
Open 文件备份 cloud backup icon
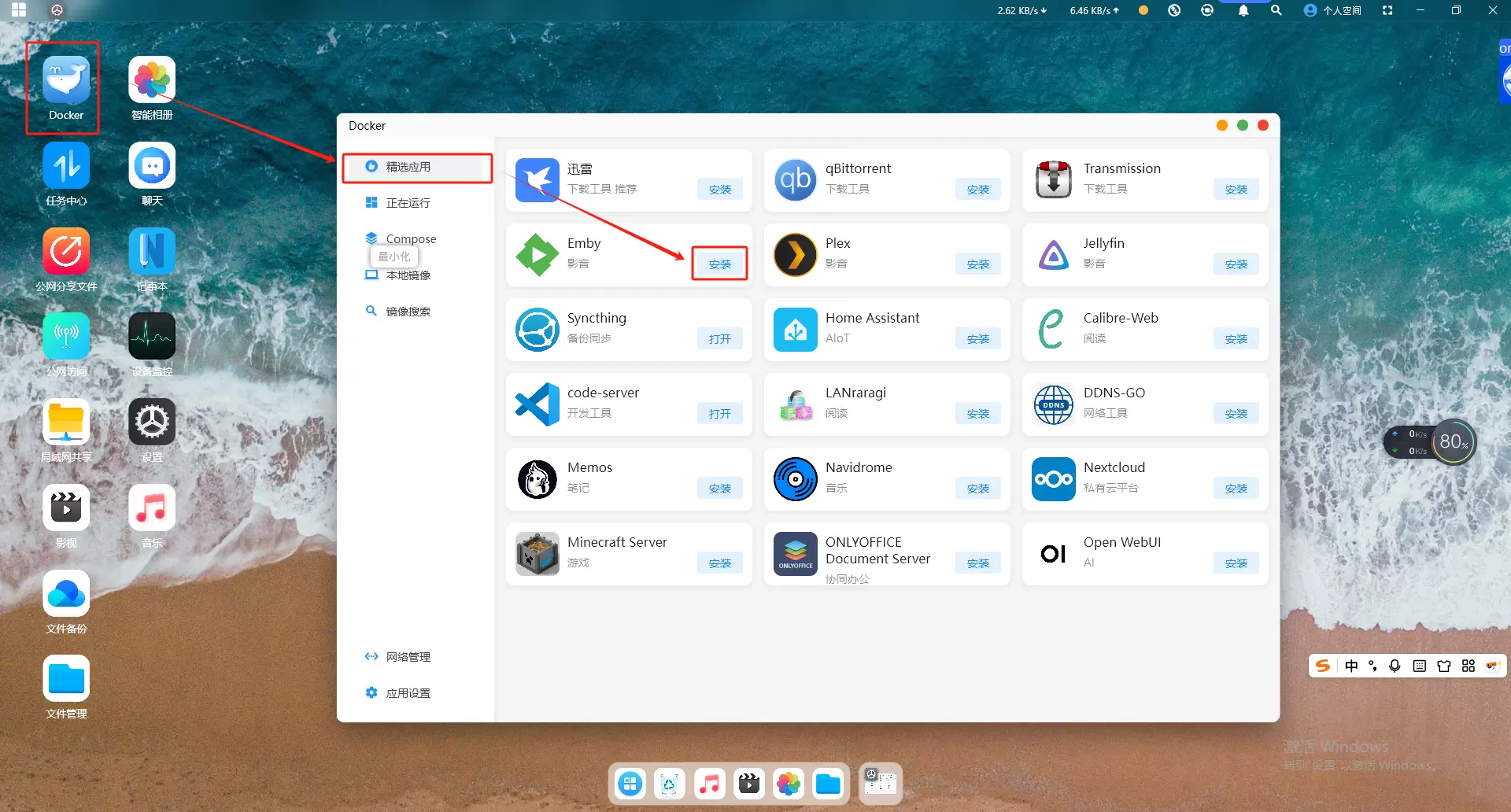pos(66,595)
